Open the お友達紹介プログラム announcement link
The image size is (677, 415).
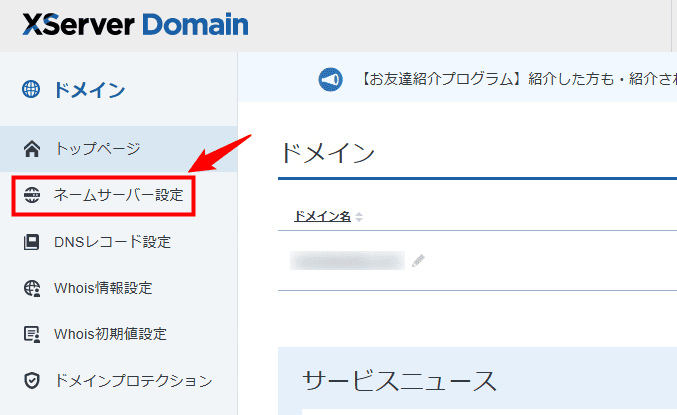[x=518, y=79]
